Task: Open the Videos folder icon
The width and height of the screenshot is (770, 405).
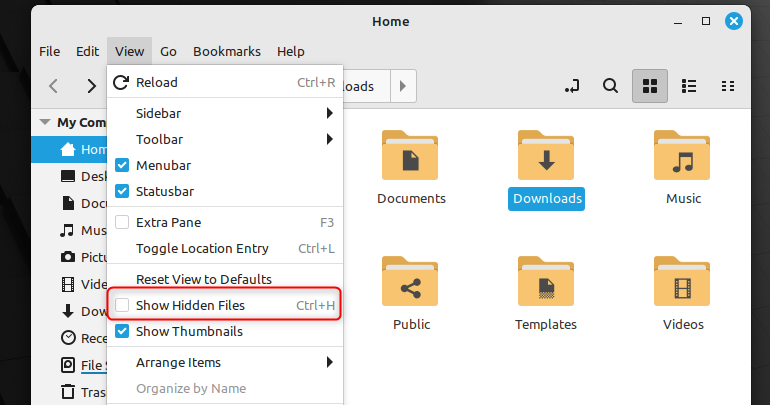Action: pyautogui.click(x=683, y=282)
